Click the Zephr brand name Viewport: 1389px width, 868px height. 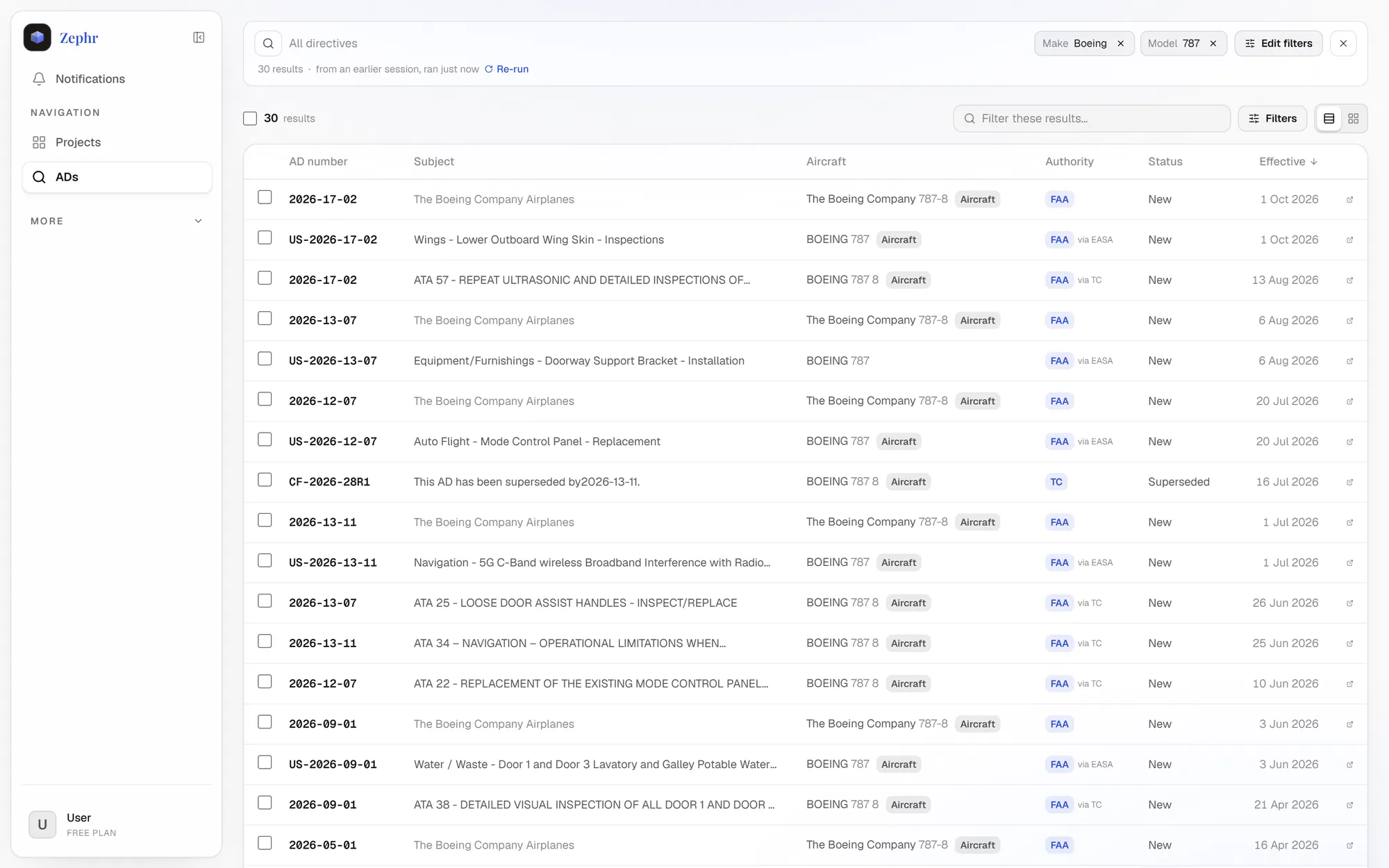[x=78, y=37]
